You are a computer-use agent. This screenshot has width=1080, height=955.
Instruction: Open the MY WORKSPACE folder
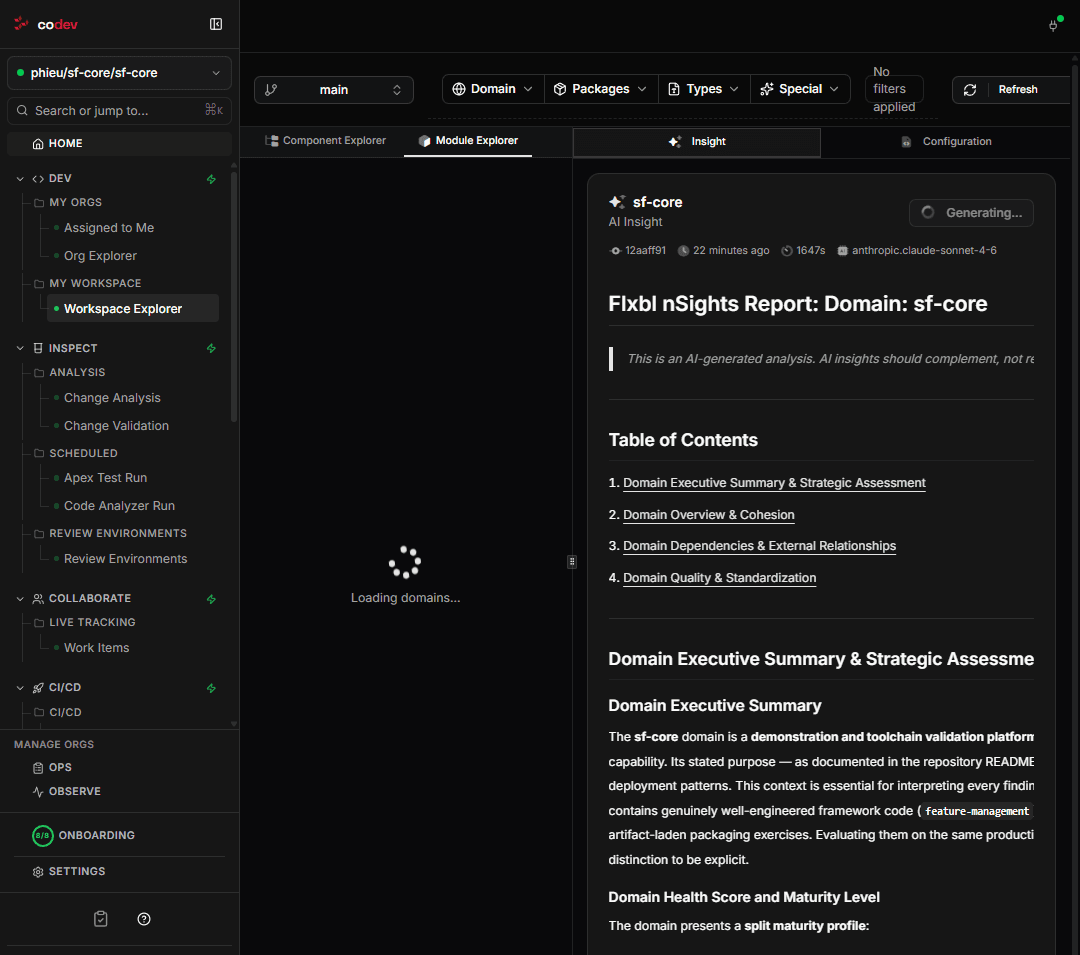95,284
